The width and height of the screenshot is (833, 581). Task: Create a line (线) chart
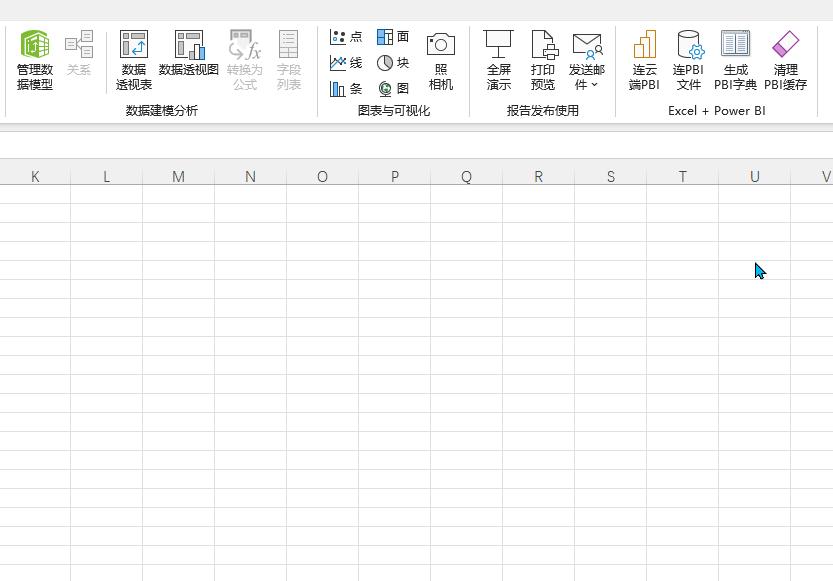click(x=343, y=64)
